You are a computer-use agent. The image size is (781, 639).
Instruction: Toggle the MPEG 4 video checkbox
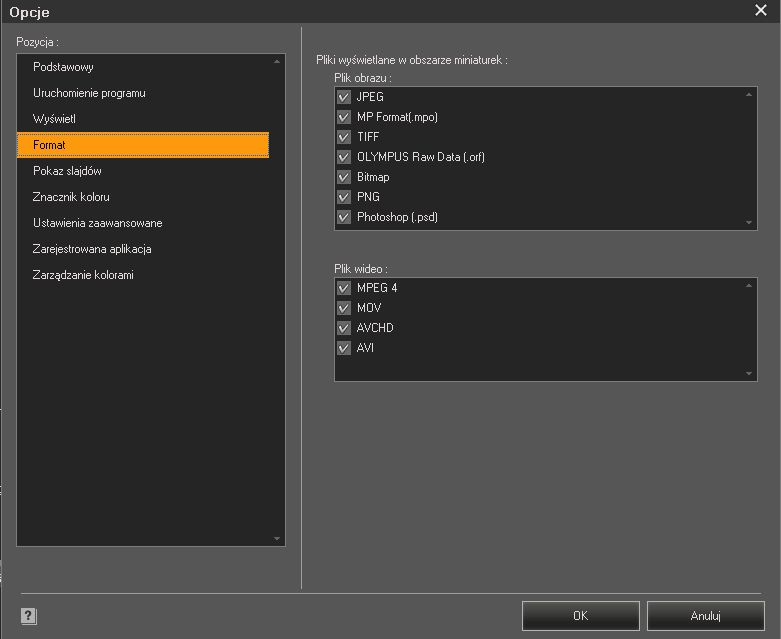[344, 288]
